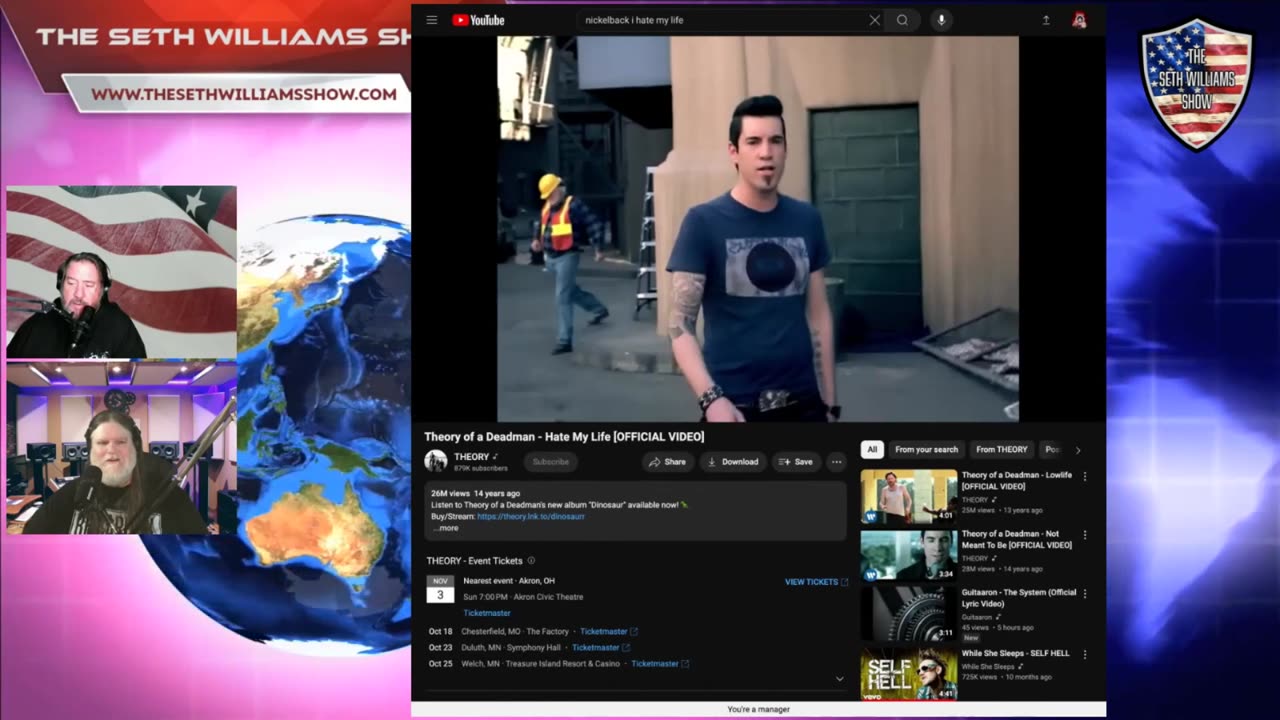Open the Not Meant To Be thumbnail
The height and width of the screenshot is (720, 1280).
[x=909, y=555]
